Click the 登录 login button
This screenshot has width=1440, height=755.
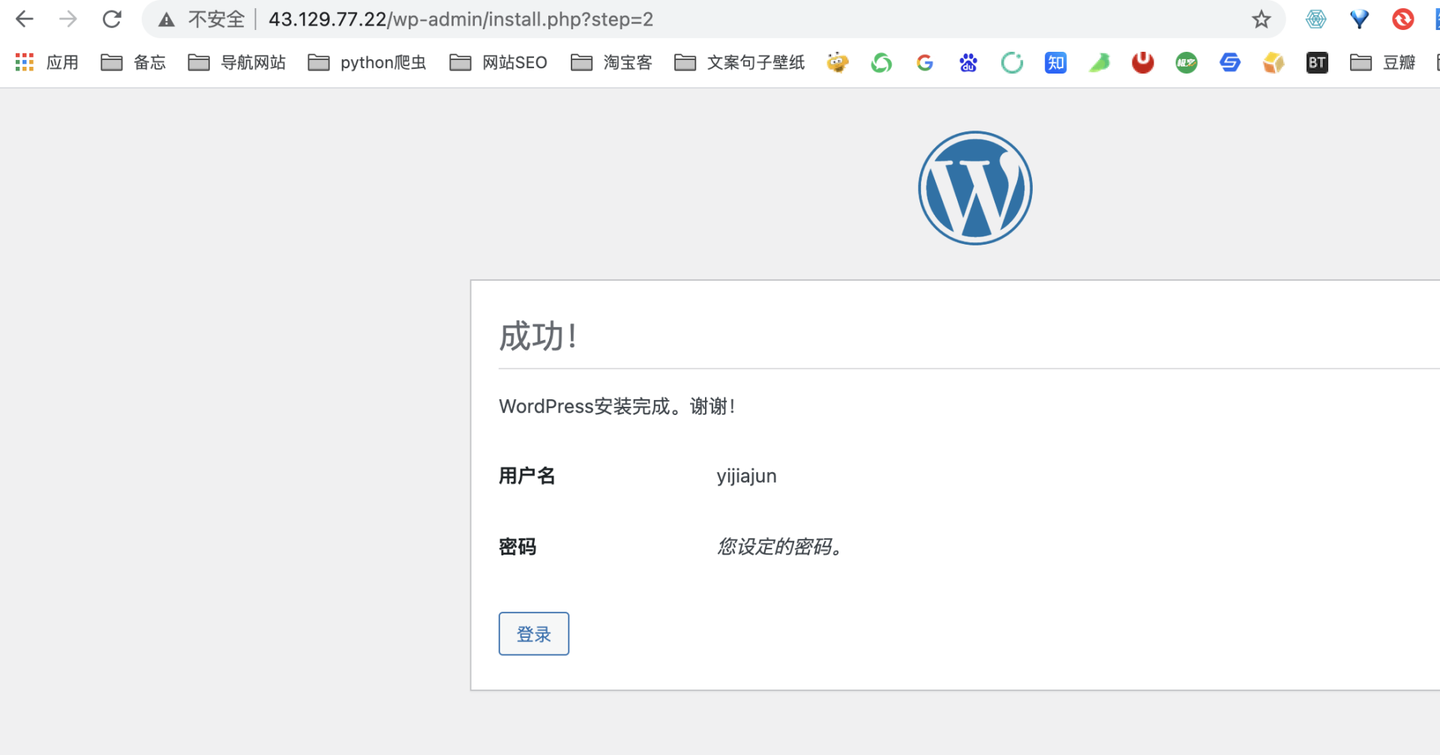tap(534, 634)
